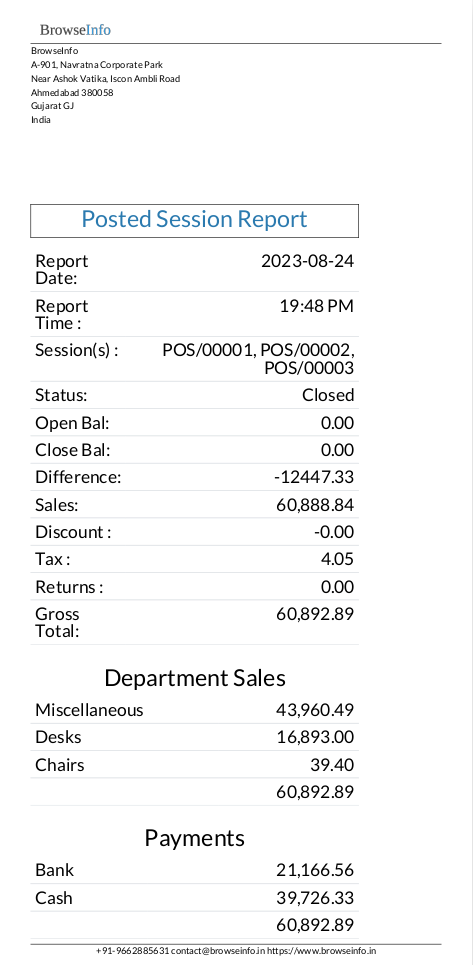
Task: Click the Department Sales heading
Action: tap(195, 678)
